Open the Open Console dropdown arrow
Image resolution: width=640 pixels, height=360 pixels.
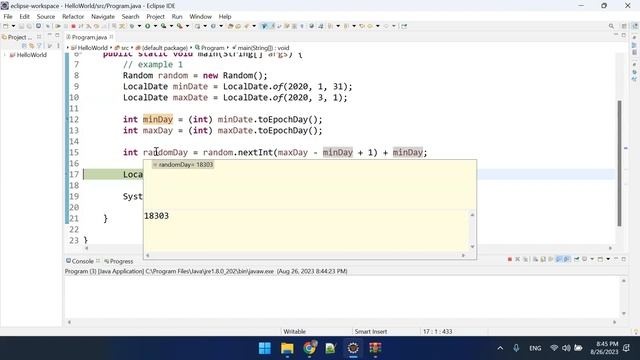(x=608, y=259)
